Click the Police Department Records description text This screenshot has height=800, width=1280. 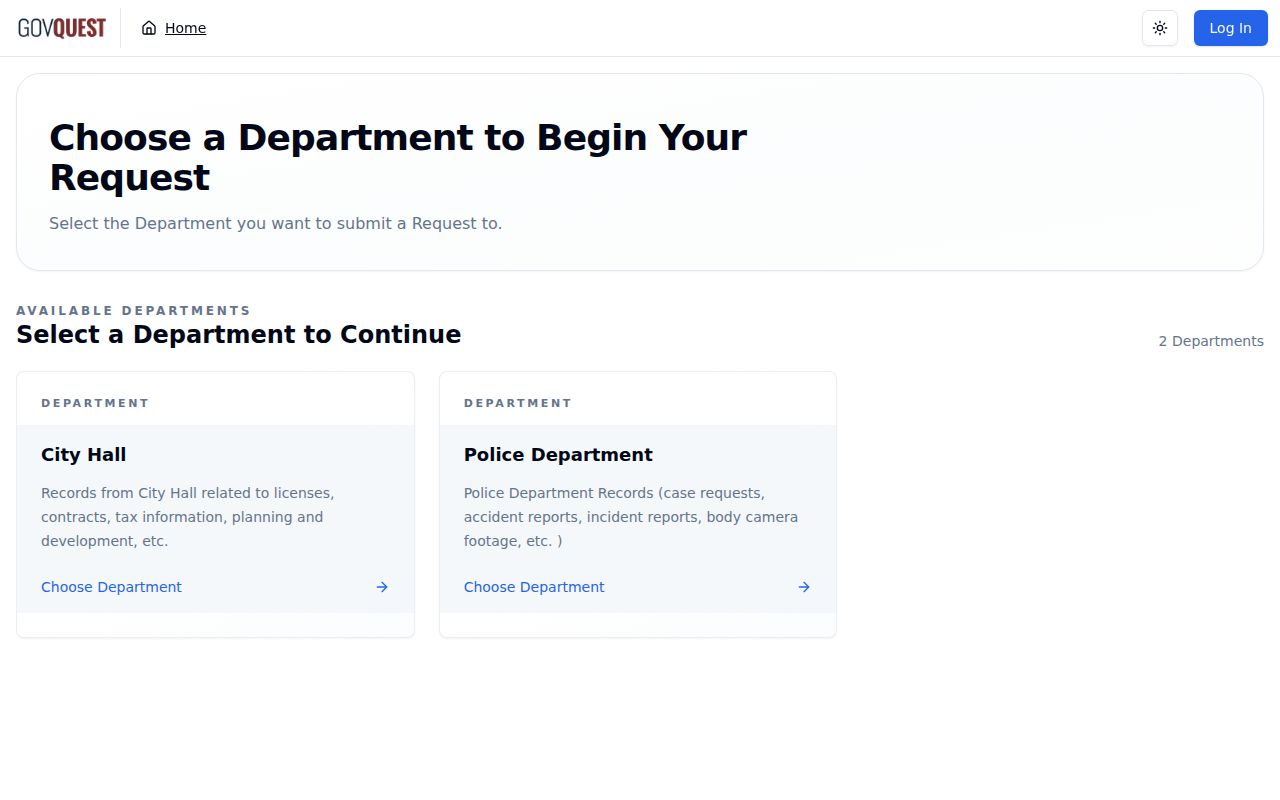tap(631, 517)
